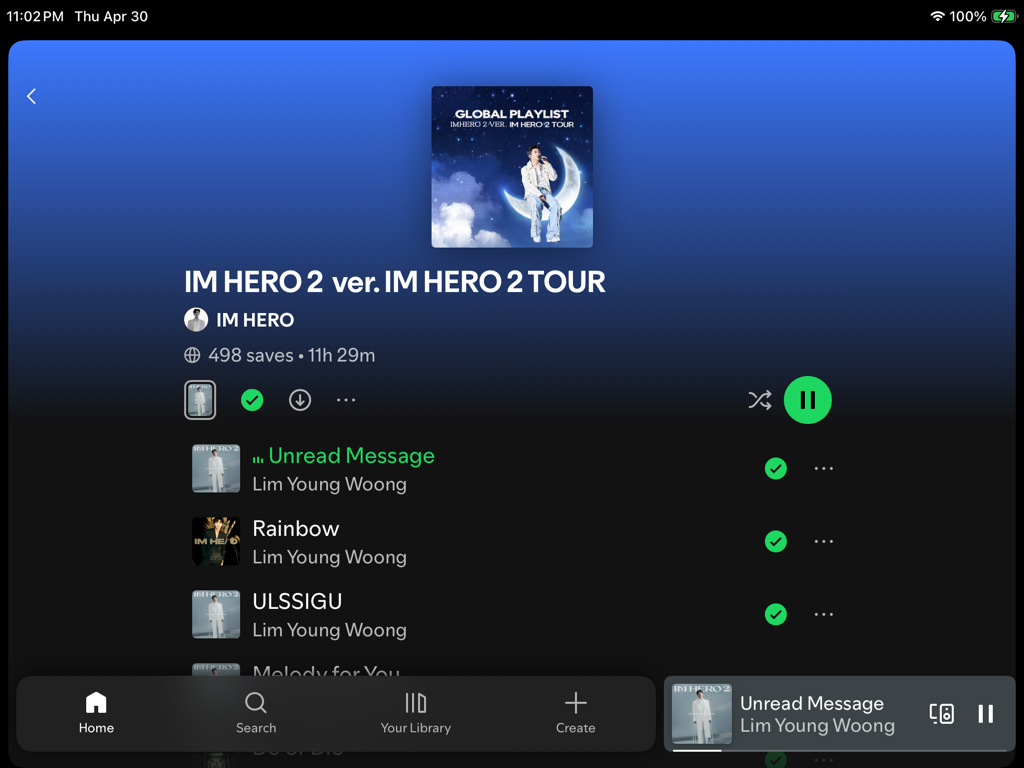Go back using the left chevron
Image resolution: width=1024 pixels, height=768 pixels.
click(31, 97)
